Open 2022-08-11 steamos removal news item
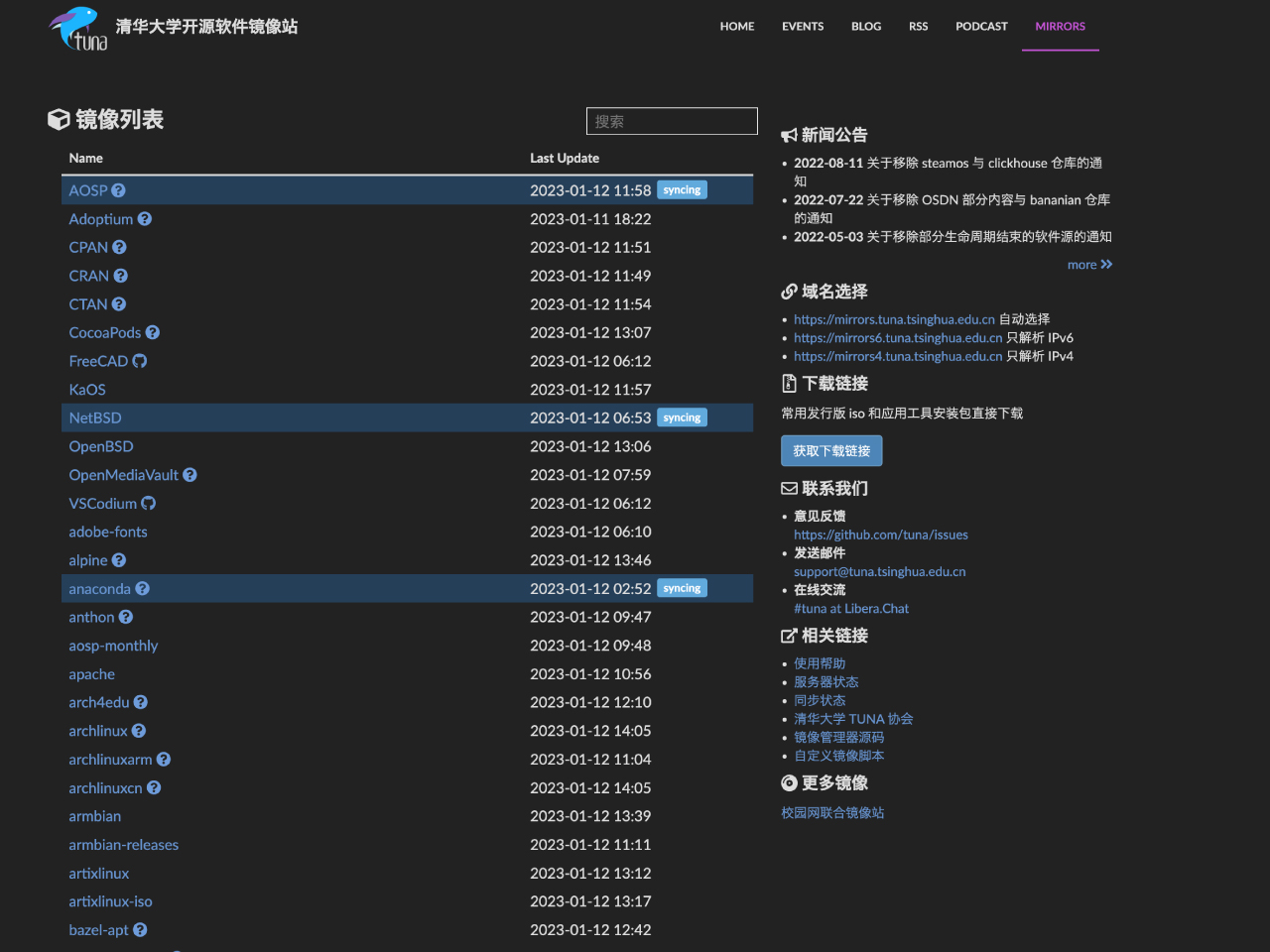Viewport: 1270px width, 952px height. [948, 173]
